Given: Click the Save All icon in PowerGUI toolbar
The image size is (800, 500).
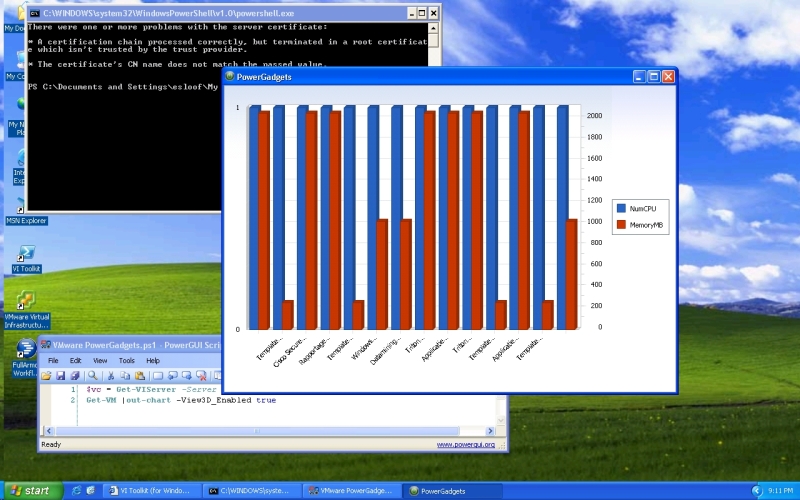Looking at the screenshot, I should [x=75, y=376].
